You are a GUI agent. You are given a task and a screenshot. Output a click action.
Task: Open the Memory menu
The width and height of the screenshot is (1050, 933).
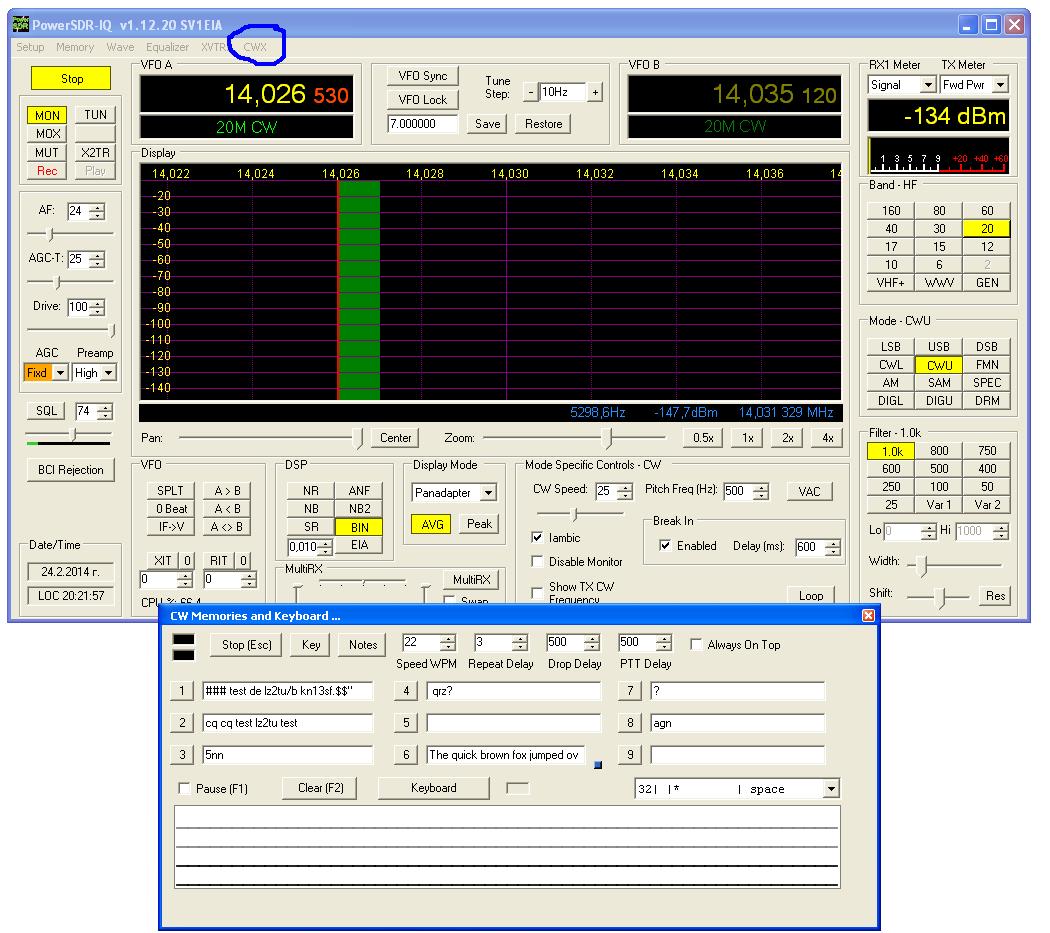[x=75, y=47]
